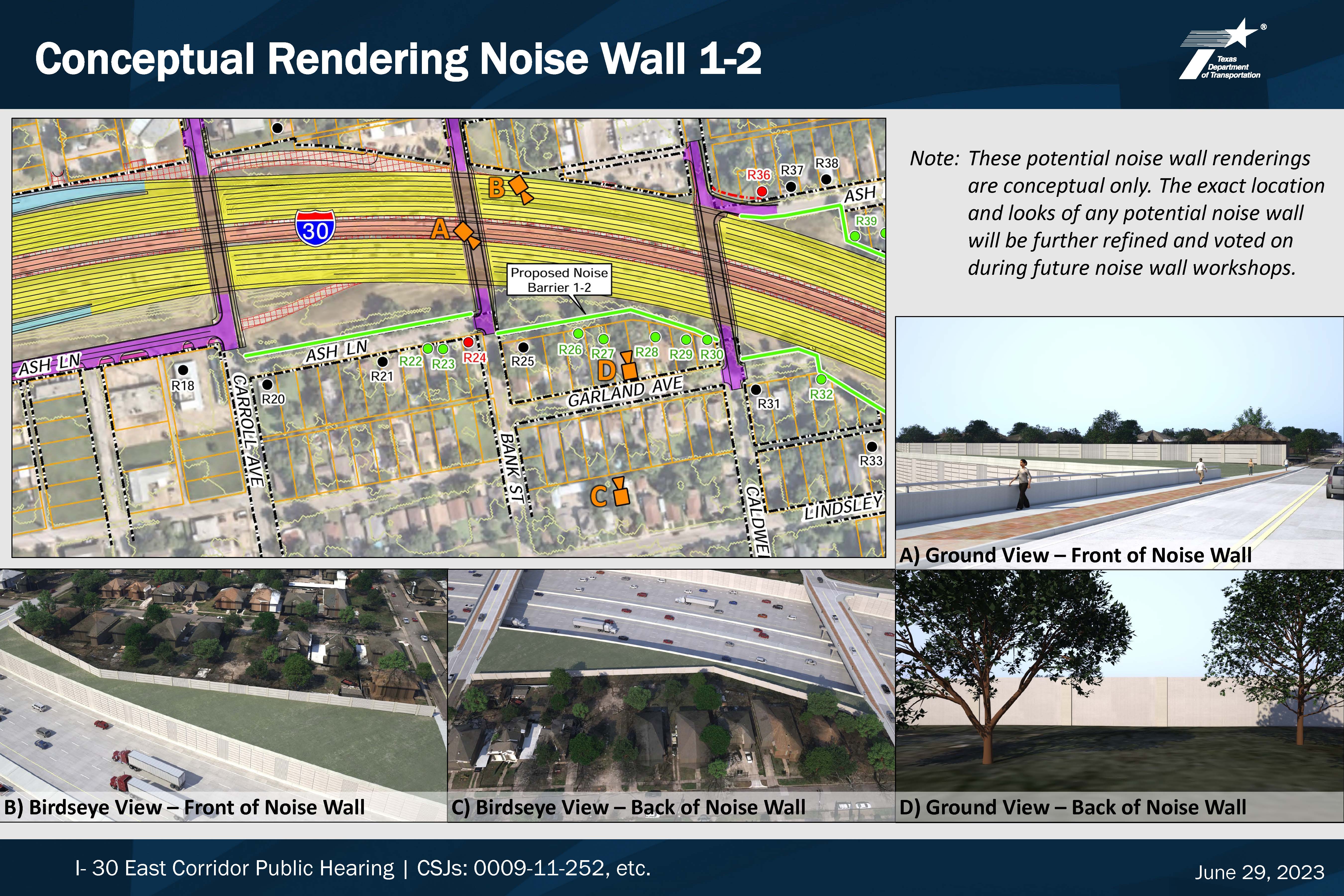Click the ASH LN label near R21
Viewport: 1344px width, 896px height.
[336, 351]
